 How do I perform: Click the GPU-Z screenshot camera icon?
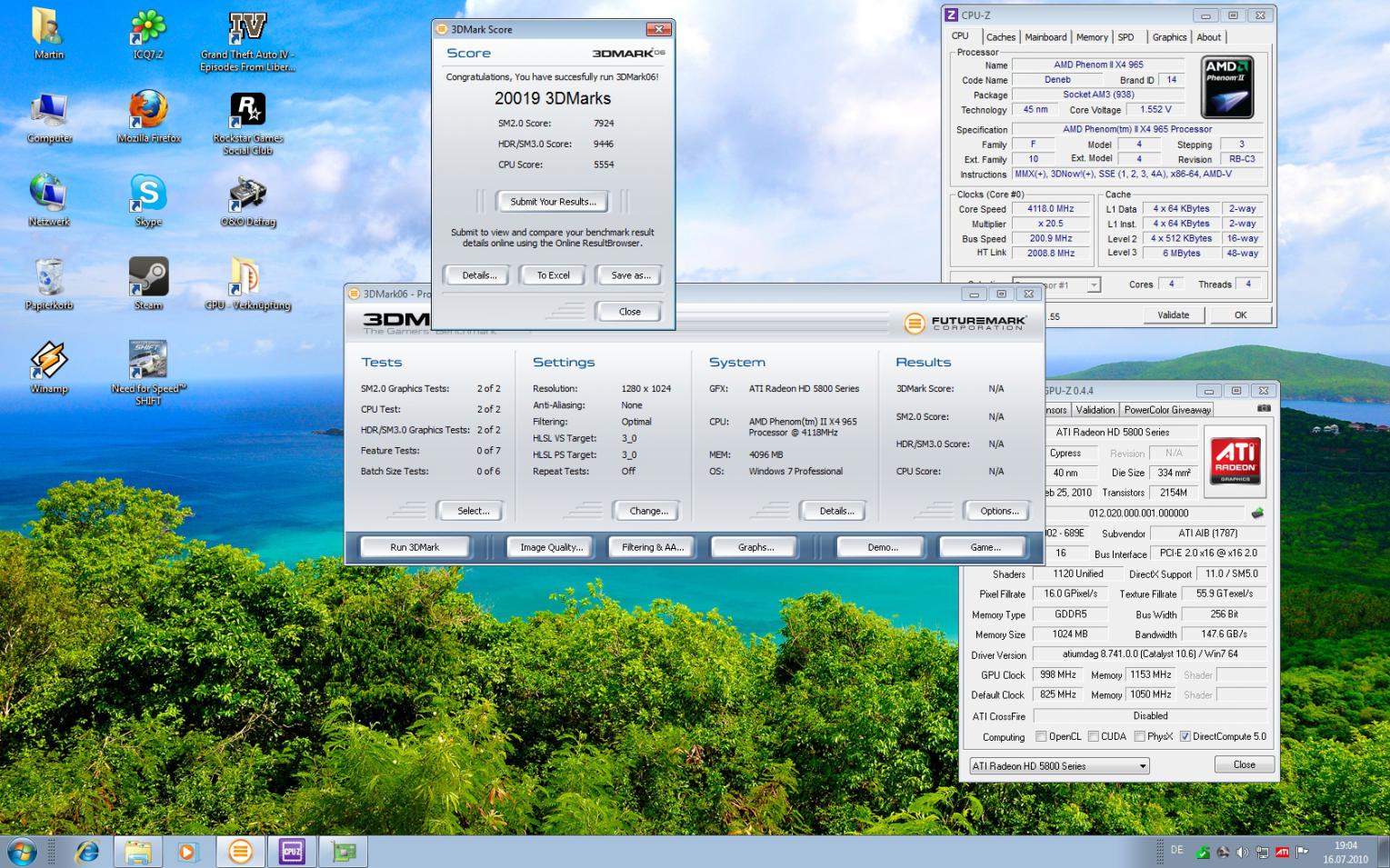1264,409
